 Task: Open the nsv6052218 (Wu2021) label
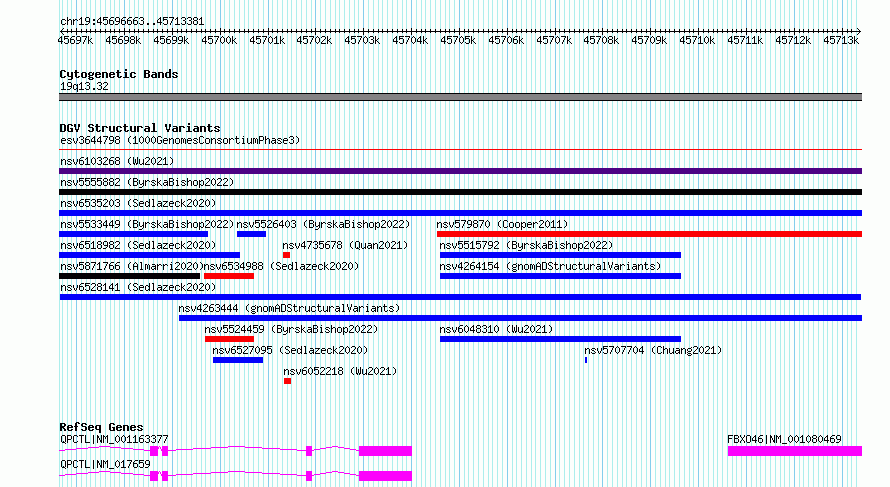click(341, 371)
